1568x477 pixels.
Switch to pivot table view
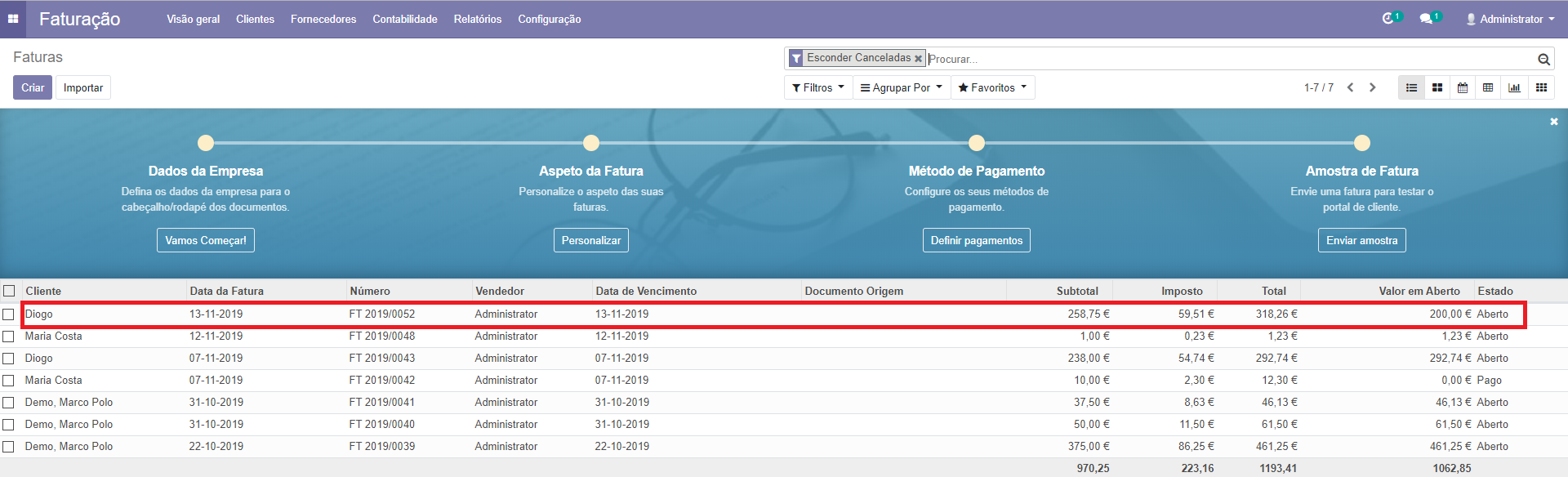1488,87
